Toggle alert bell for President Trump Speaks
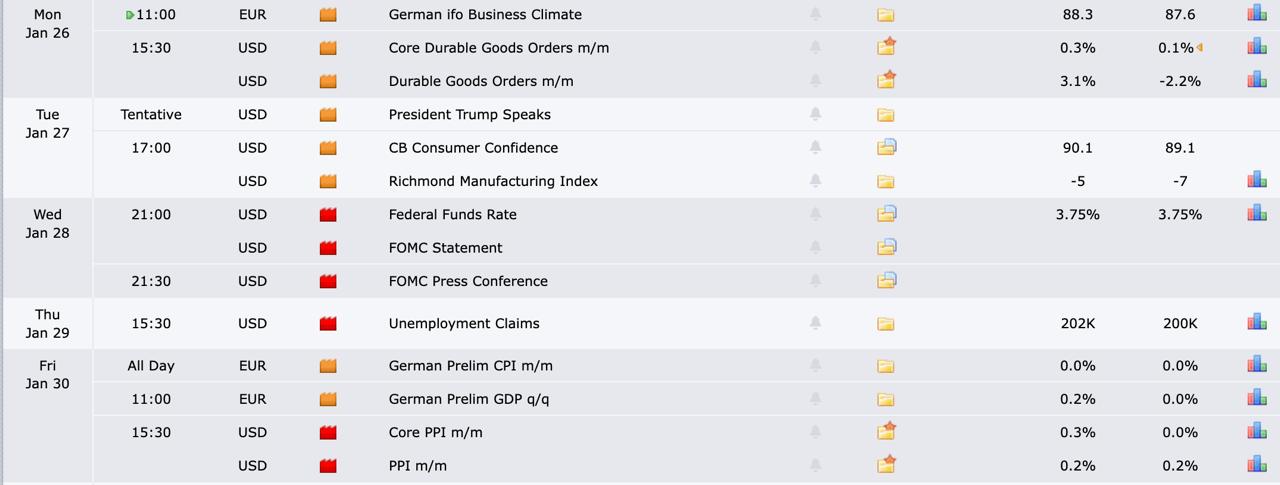Image resolution: width=1280 pixels, height=485 pixels. click(x=815, y=114)
